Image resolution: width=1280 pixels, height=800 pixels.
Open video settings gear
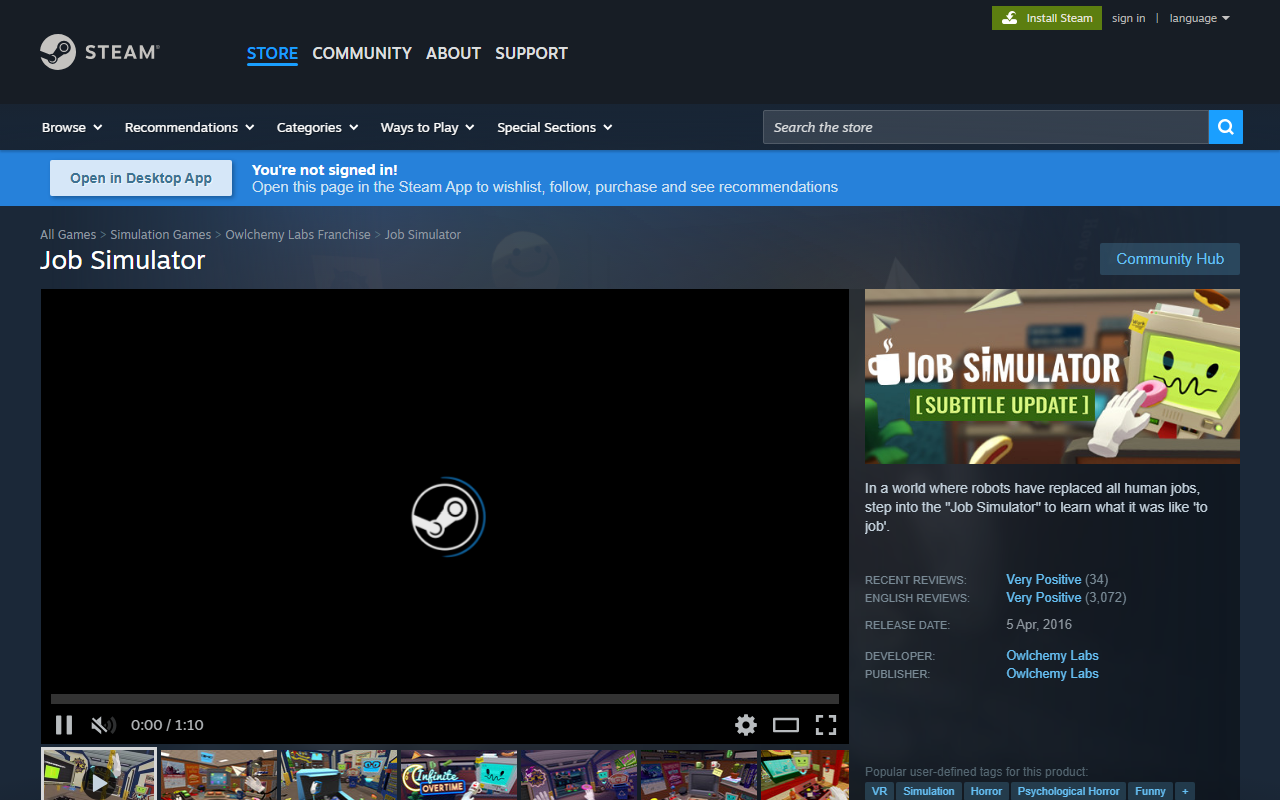tap(746, 725)
